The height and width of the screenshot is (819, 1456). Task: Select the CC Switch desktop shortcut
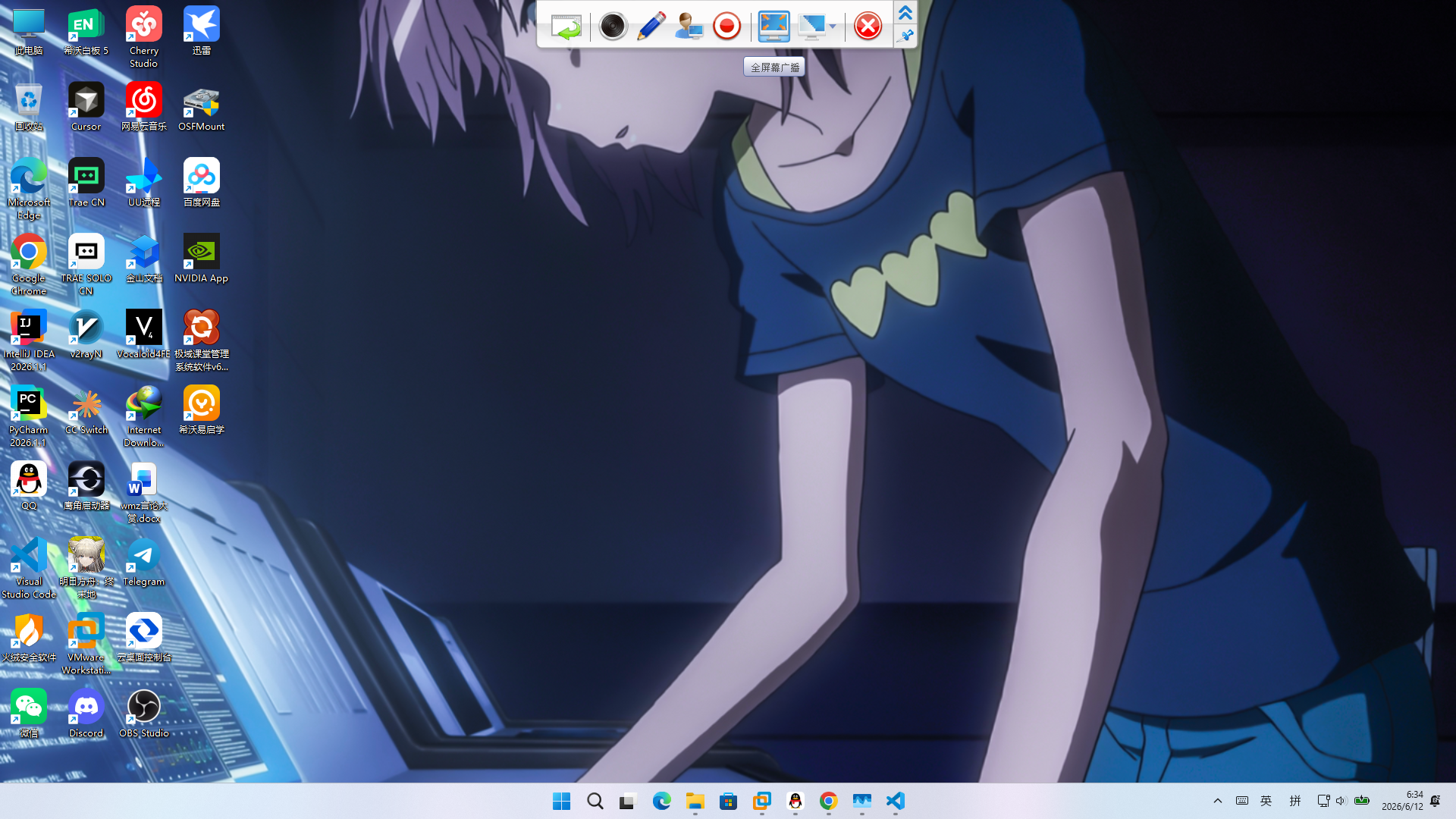pos(86,411)
